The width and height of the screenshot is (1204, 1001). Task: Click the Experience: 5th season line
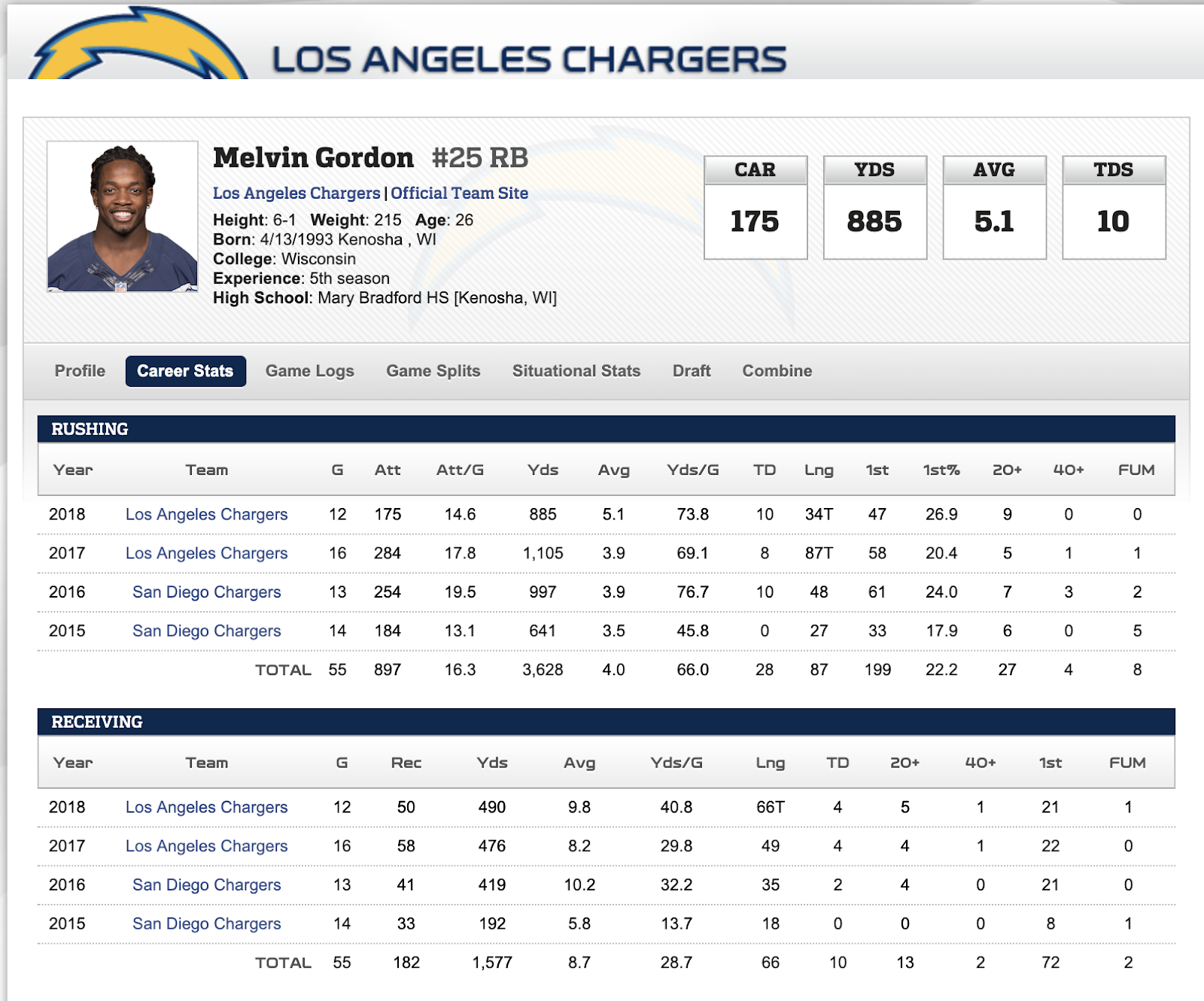[301, 279]
